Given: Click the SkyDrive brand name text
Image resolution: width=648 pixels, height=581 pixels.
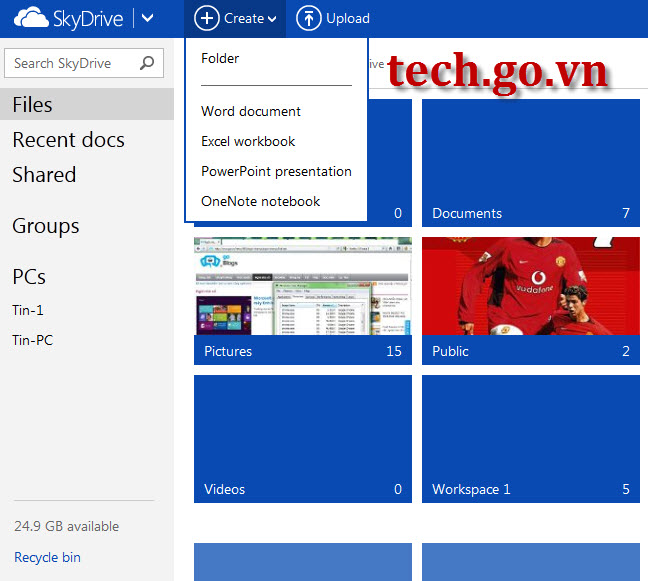Looking at the screenshot, I should click(x=88, y=19).
